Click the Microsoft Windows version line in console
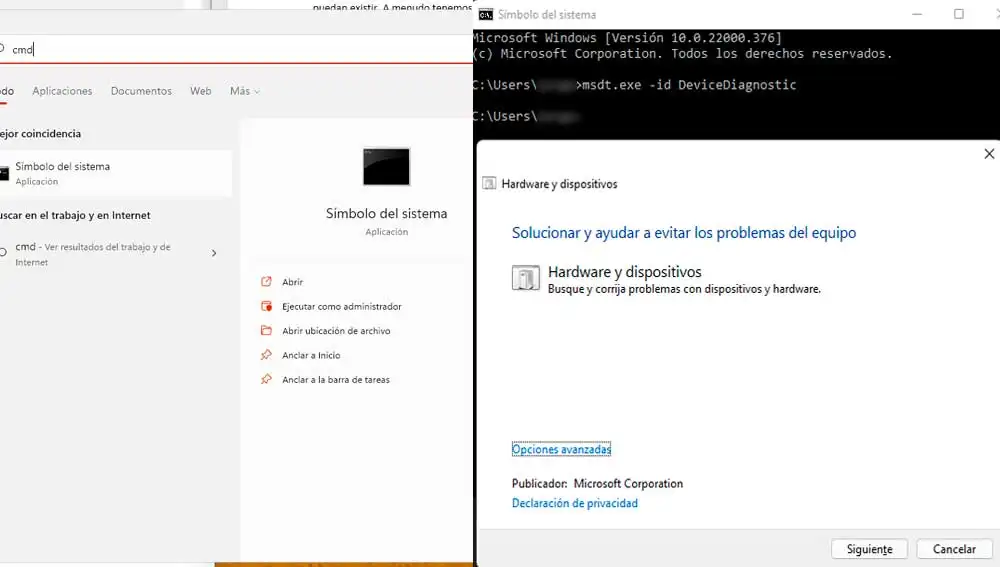 628,38
